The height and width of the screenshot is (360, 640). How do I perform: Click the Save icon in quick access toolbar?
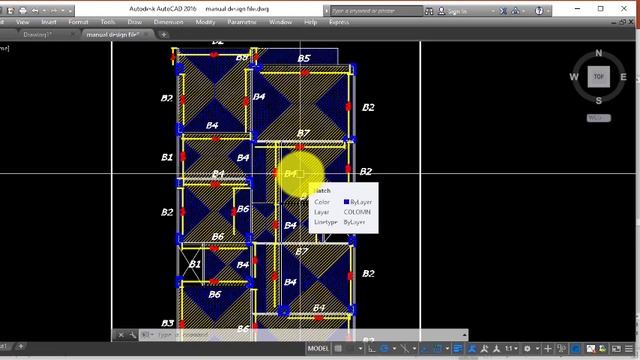[x=11, y=11]
